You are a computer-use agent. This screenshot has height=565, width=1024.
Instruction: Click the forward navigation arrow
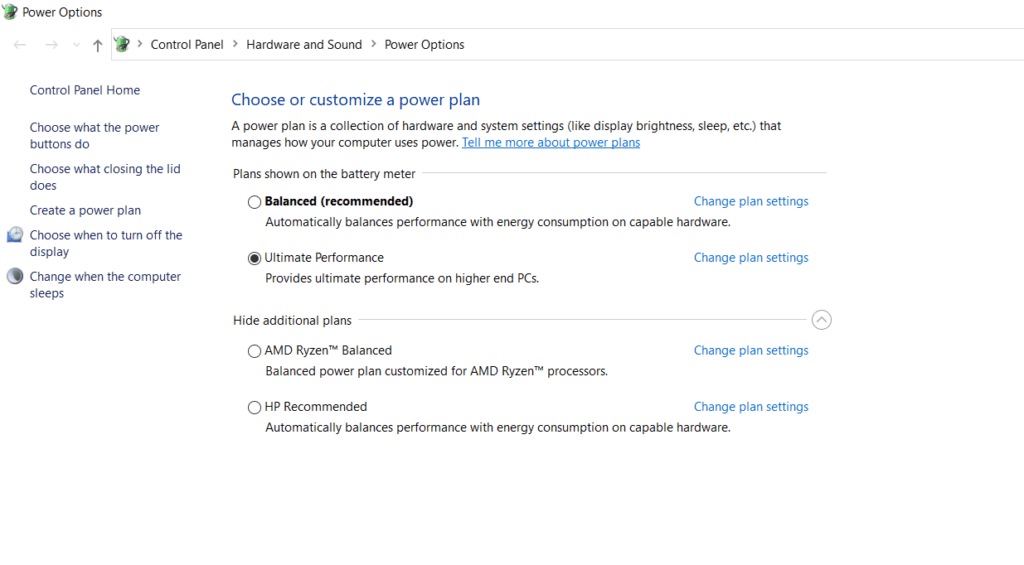click(x=52, y=45)
